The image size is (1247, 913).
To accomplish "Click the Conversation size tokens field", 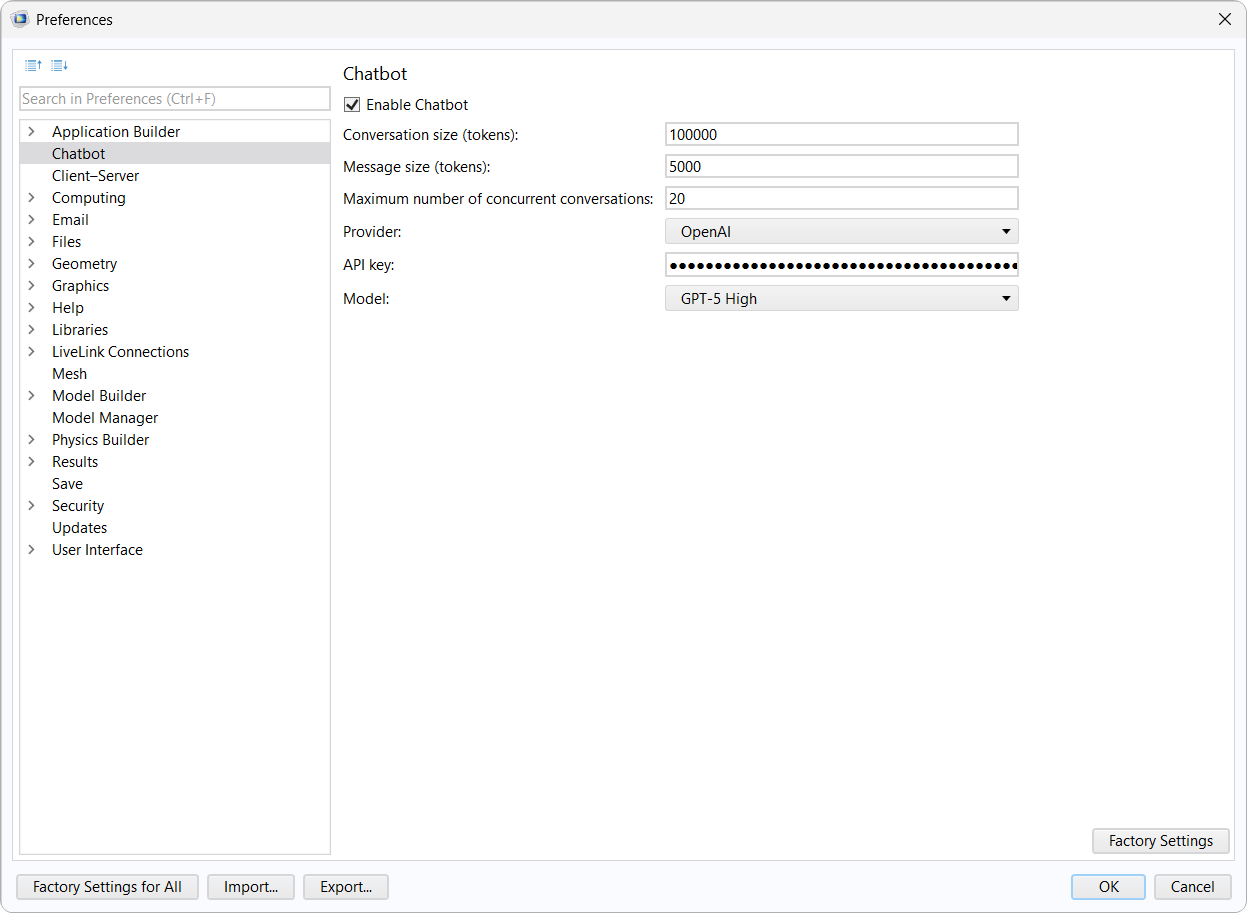I will (x=841, y=135).
